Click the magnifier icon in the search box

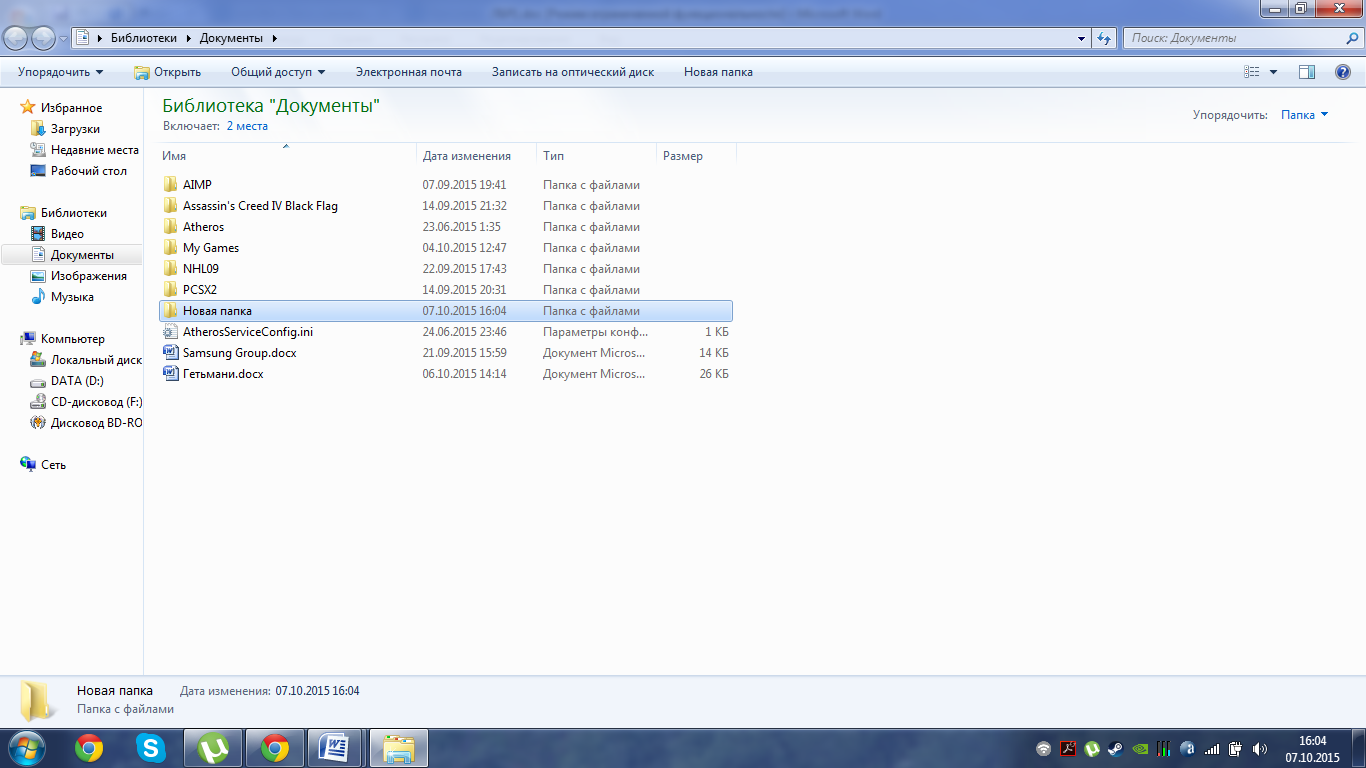pos(1352,38)
